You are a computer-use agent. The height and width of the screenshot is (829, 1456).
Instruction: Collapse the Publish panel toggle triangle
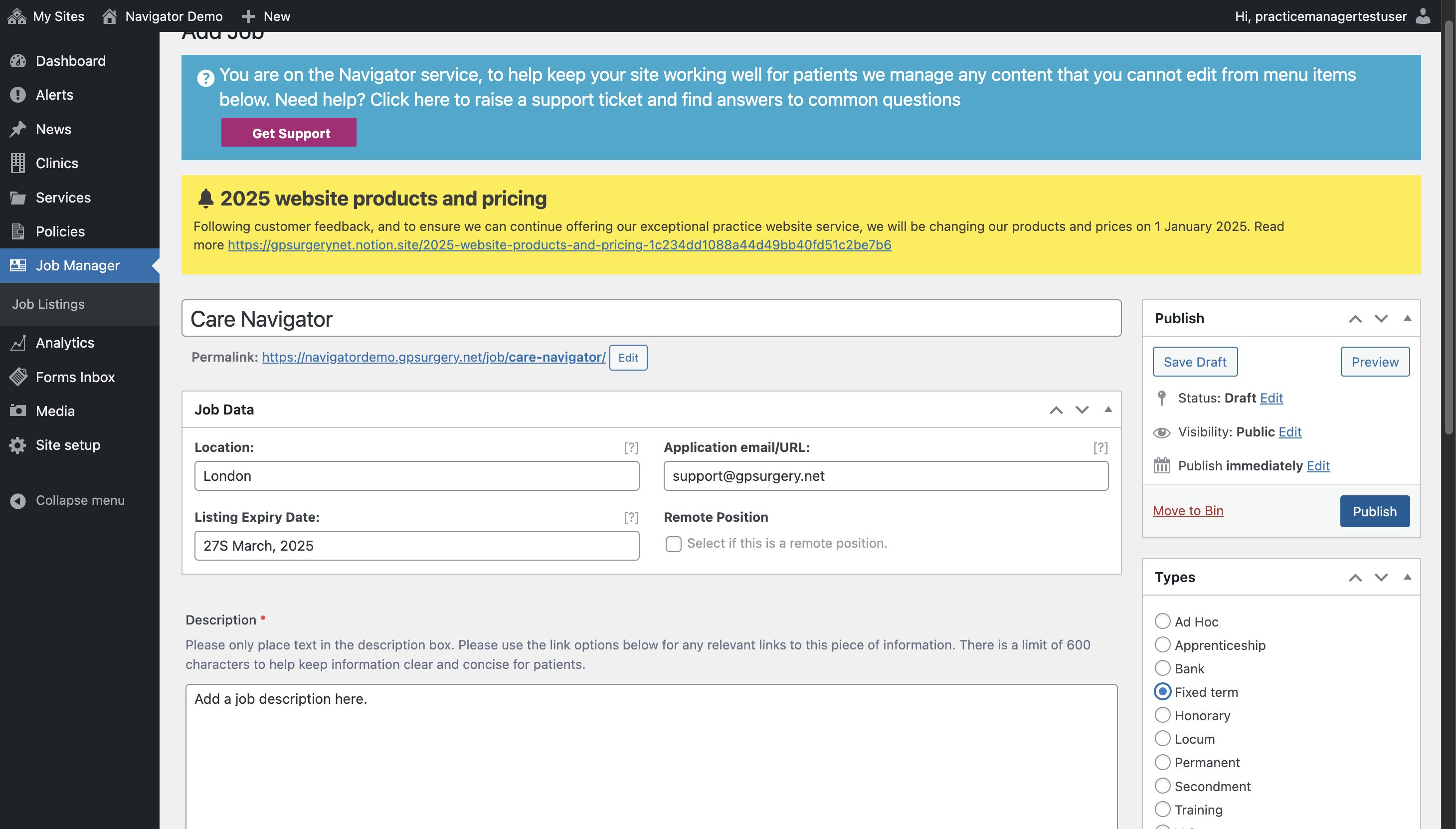[x=1407, y=318]
